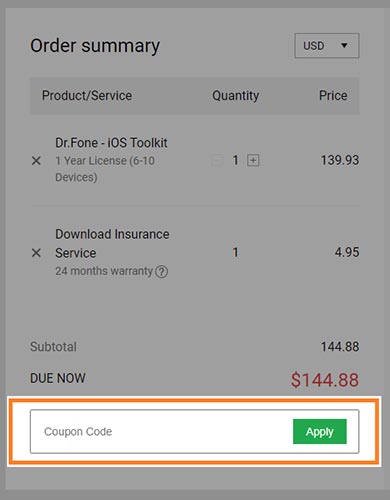The image size is (390, 500).
Task: Click the Subtotal label
Action: [53, 347]
